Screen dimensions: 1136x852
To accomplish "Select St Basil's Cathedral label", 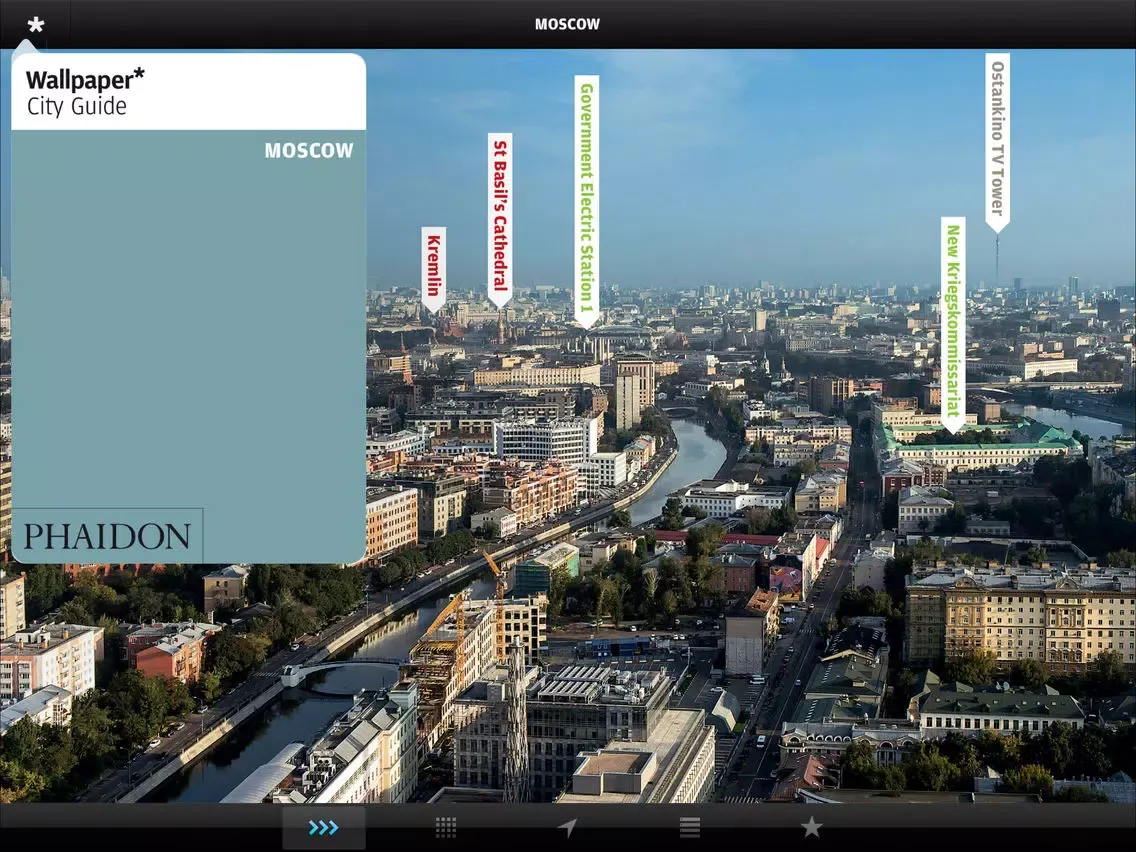I will (500, 221).
